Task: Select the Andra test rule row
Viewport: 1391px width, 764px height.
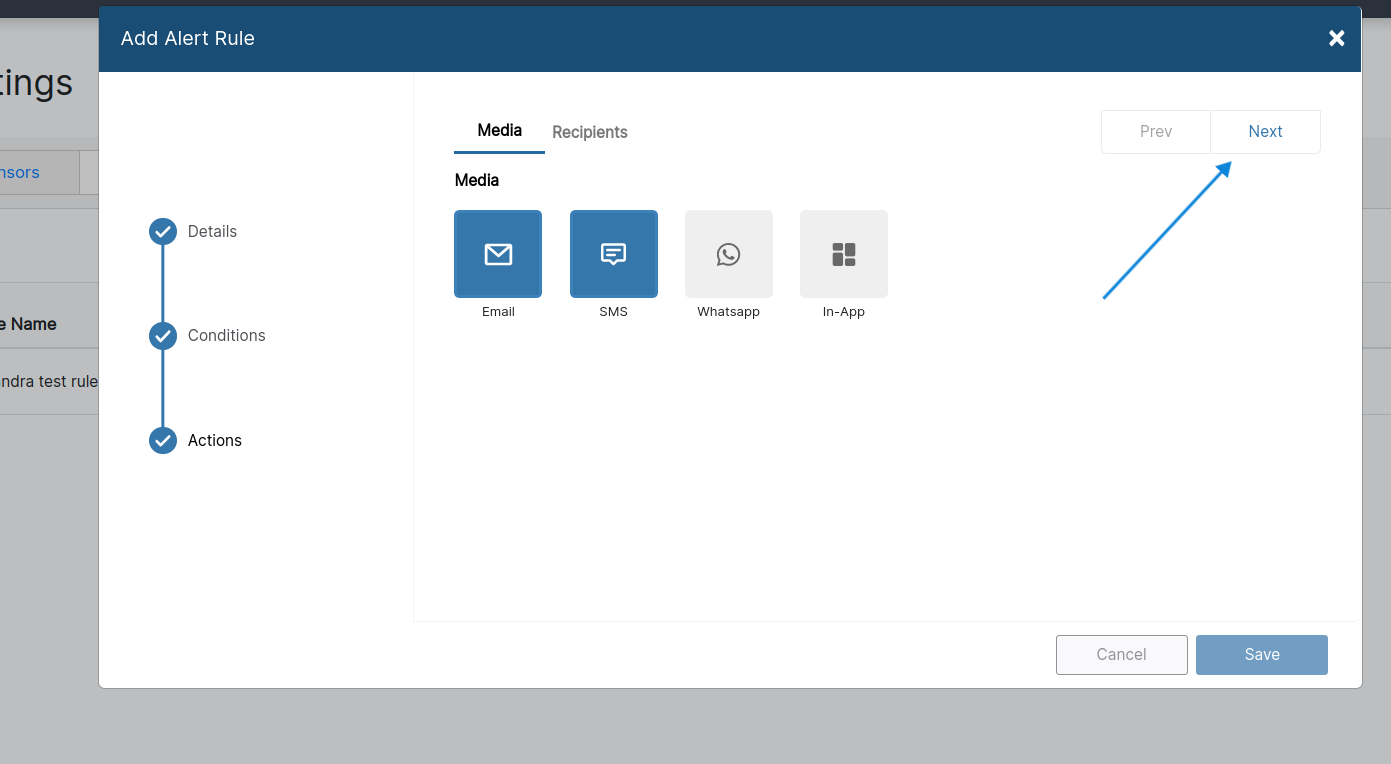Action: [x=48, y=381]
